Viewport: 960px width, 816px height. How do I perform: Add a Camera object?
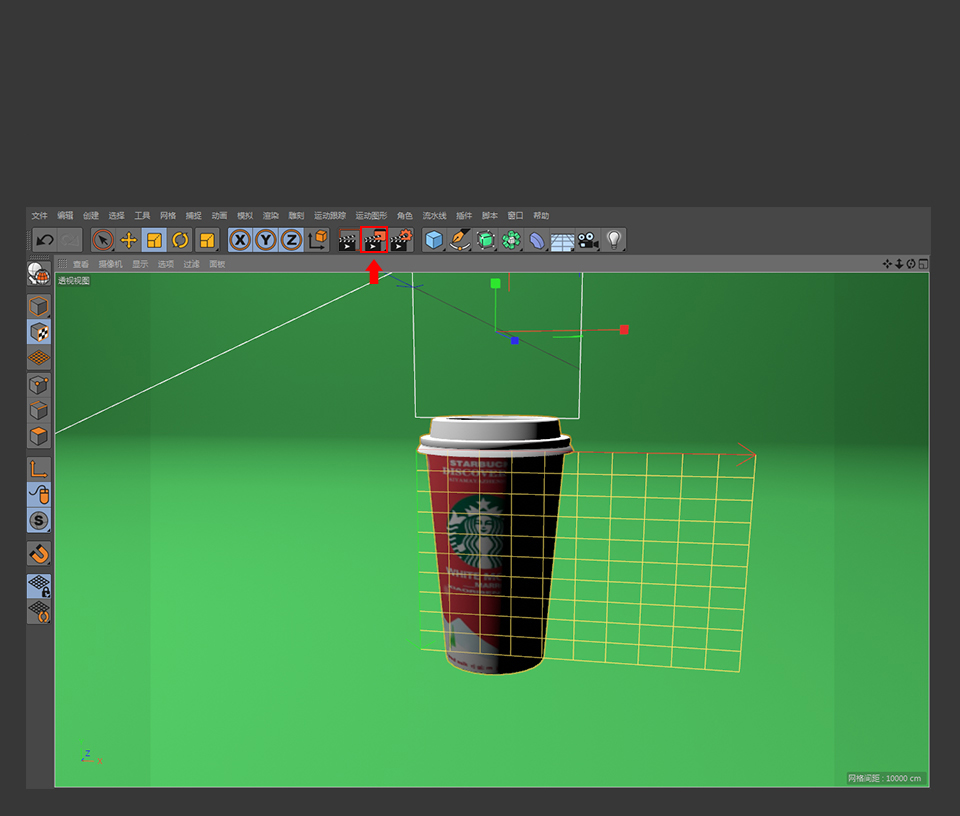(588, 240)
